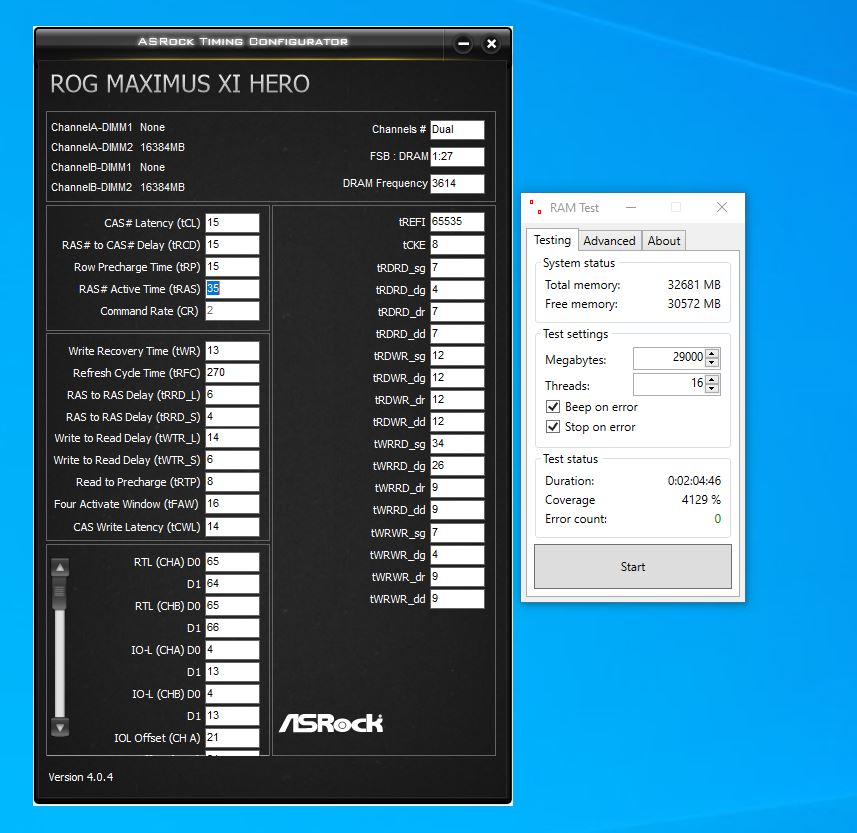
Task: Click the tRDRD_dg value field
Action: [x=457, y=289]
